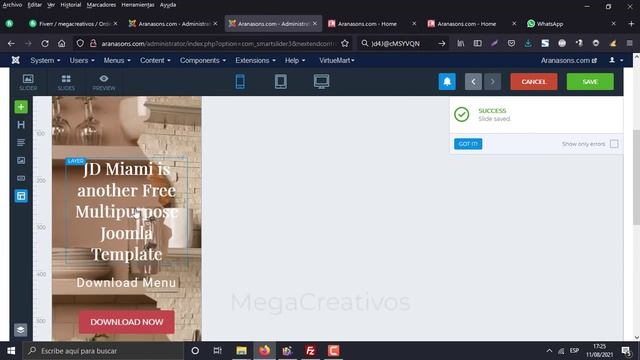Click the Preview eye icon
This screenshot has width=640, height=360.
coord(104,82)
